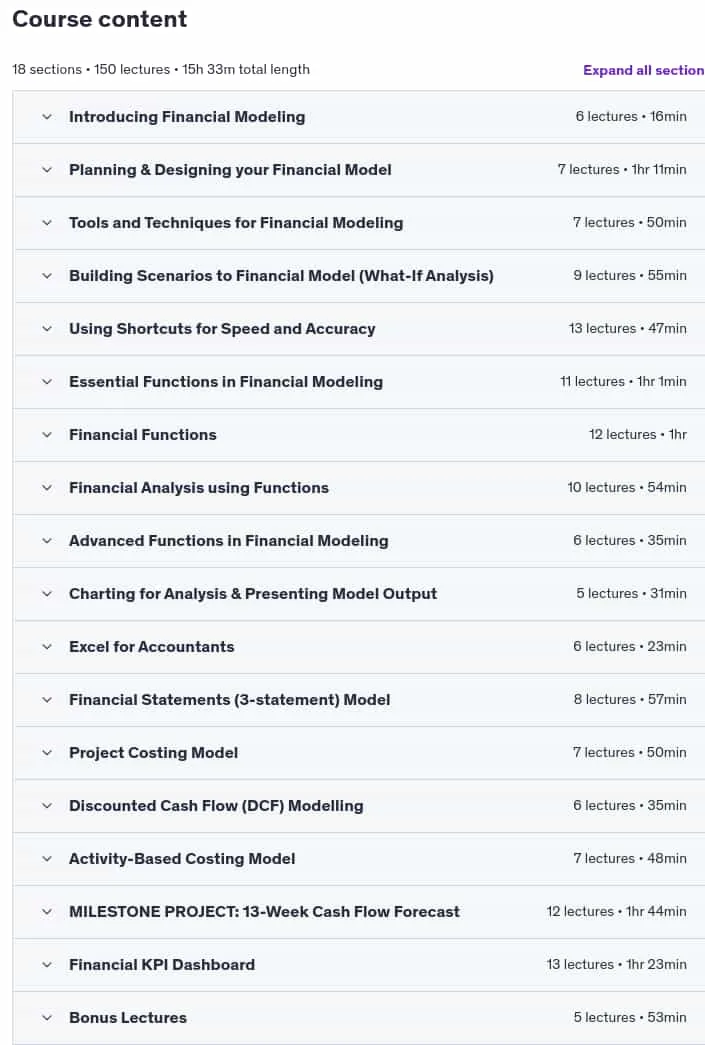The image size is (705, 1045).
Task: Expand all sections link
Action: tap(644, 70)
